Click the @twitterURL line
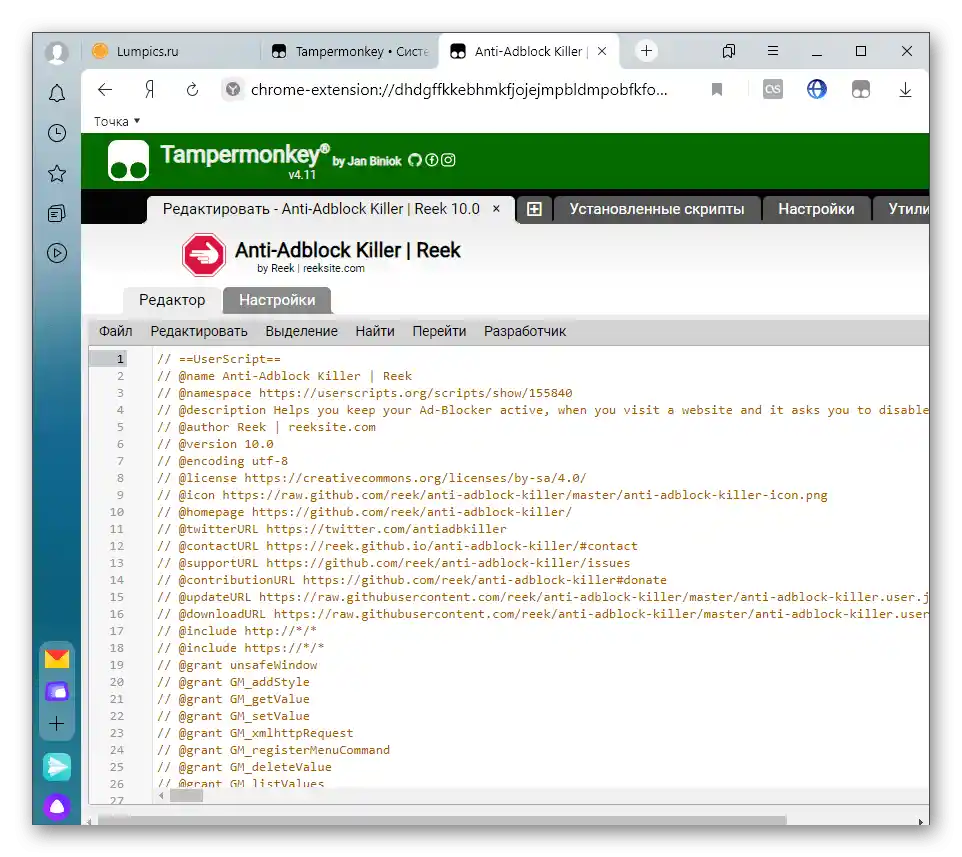The width and height of the screenshot is (962, 857). [x=331, y=529]
